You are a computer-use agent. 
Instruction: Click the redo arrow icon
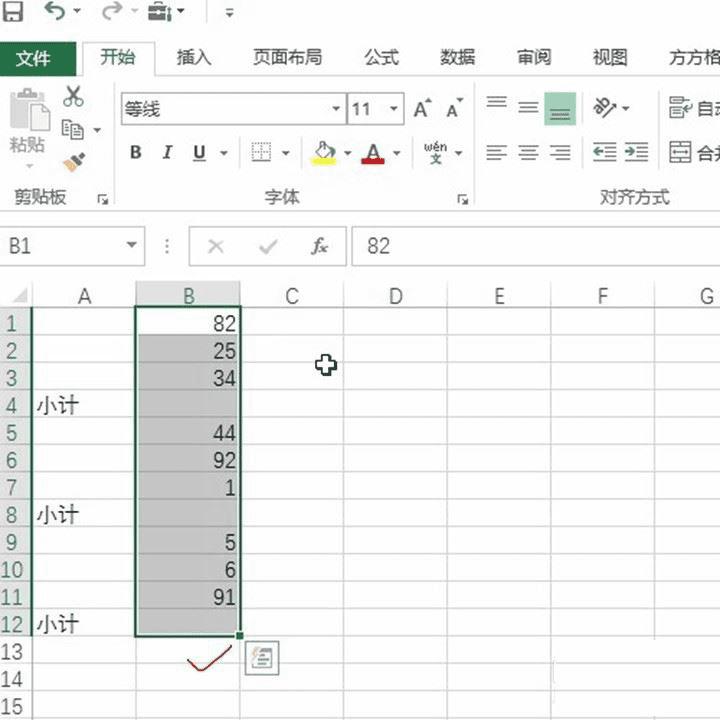click(112, 11)
